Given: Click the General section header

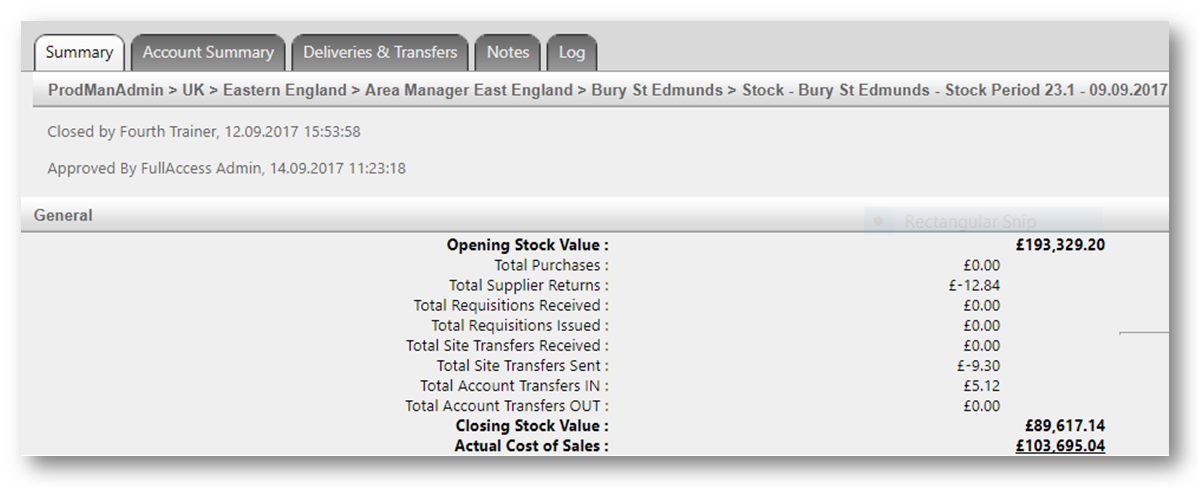Looking at the screenshot, I should click(63, 215).
